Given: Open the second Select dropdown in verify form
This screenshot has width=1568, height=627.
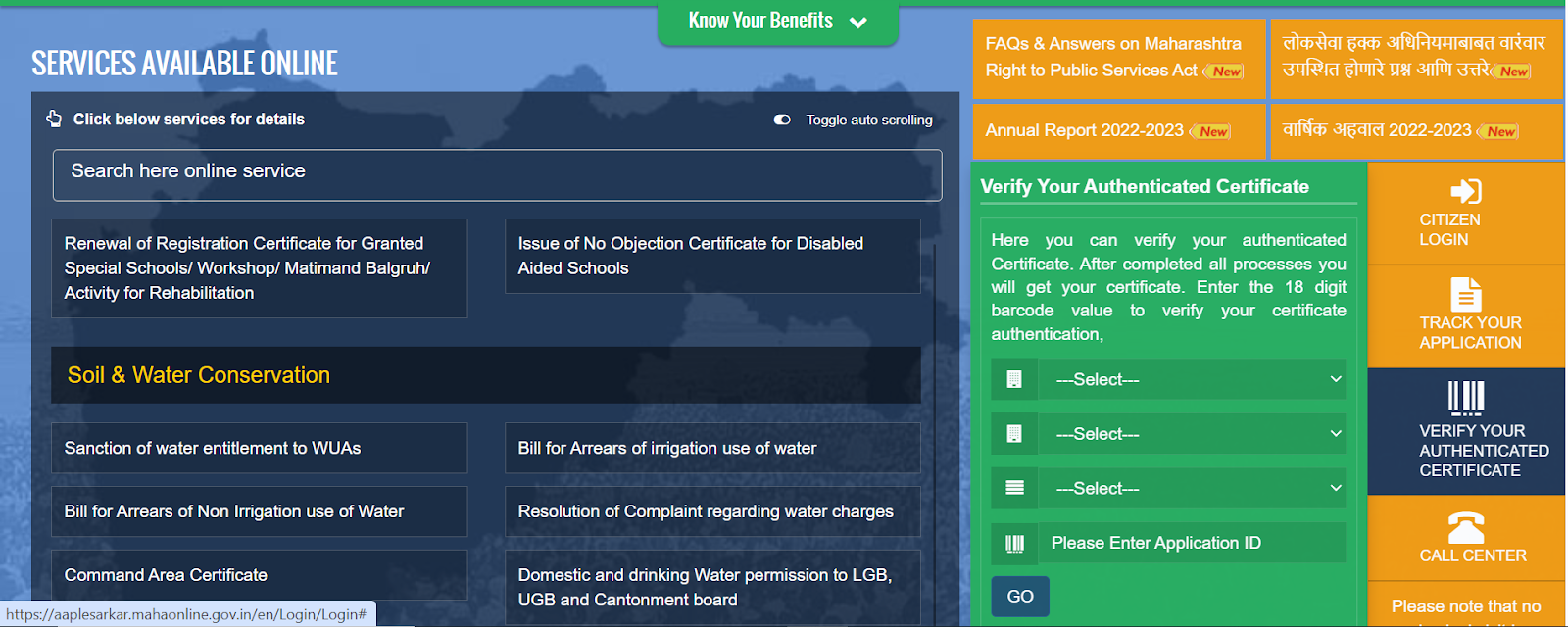Looking at the screenshot, I should tap(1196, 434).
